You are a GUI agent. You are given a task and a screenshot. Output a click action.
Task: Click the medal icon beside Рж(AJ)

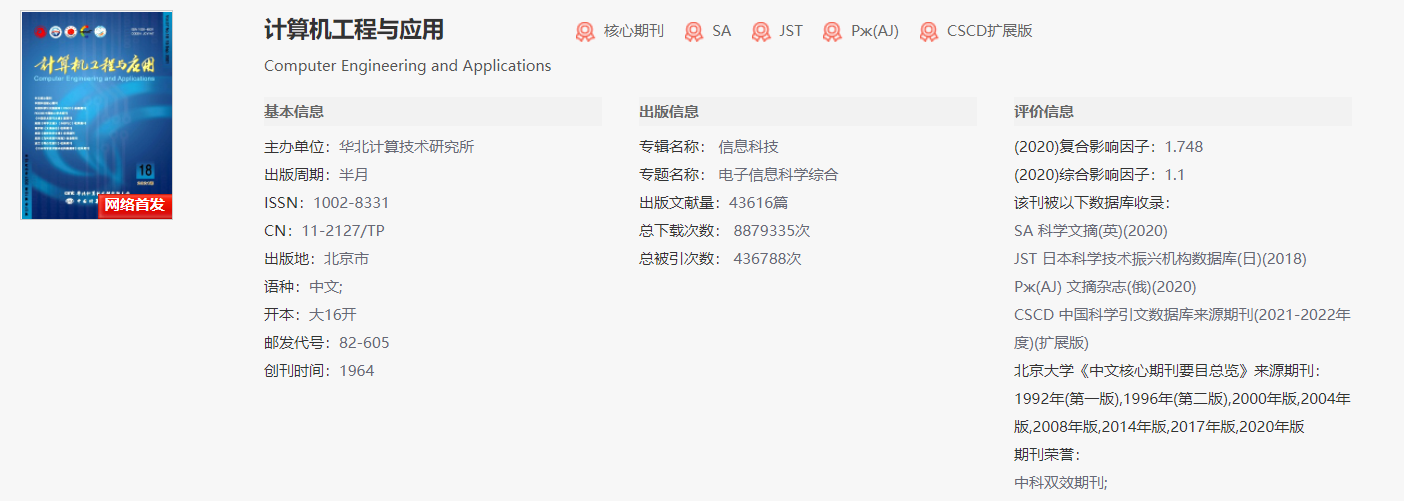point(832,32)
